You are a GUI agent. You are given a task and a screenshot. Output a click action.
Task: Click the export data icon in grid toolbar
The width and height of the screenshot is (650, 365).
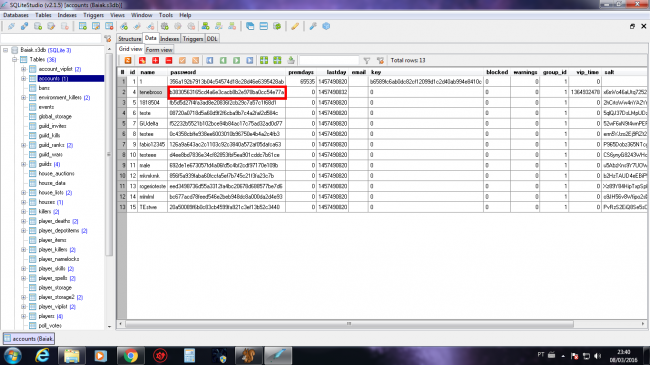click(291, 61)
